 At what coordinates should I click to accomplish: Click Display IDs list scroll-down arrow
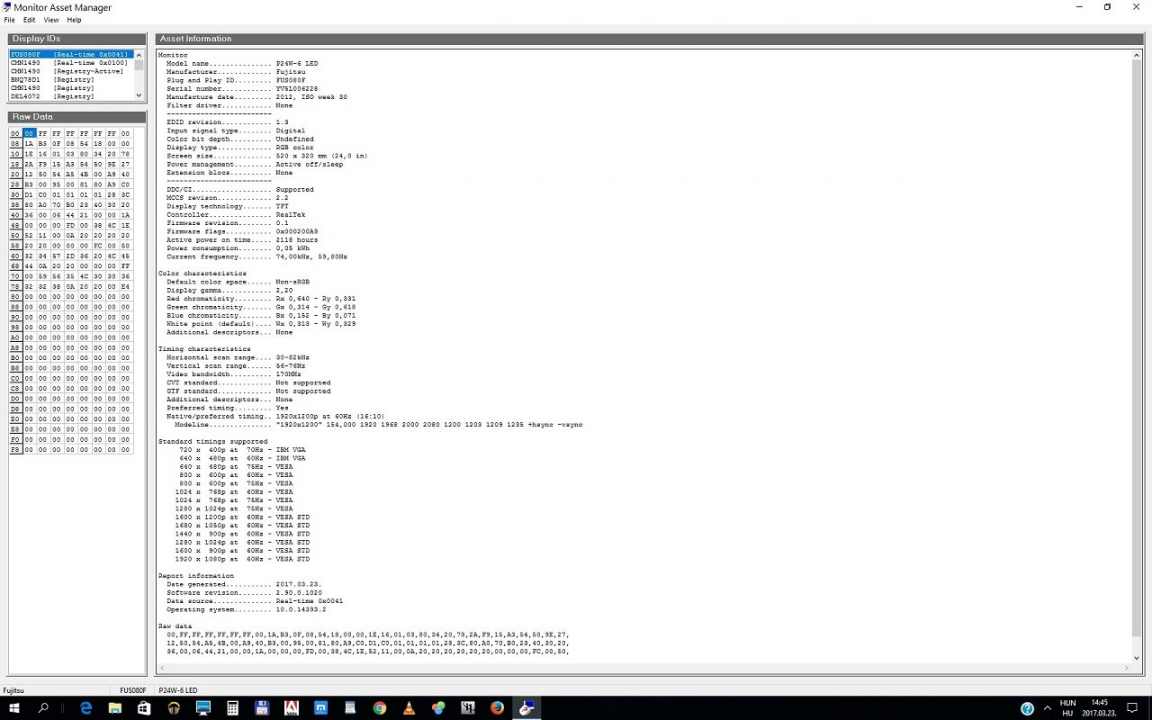(139, 96)
